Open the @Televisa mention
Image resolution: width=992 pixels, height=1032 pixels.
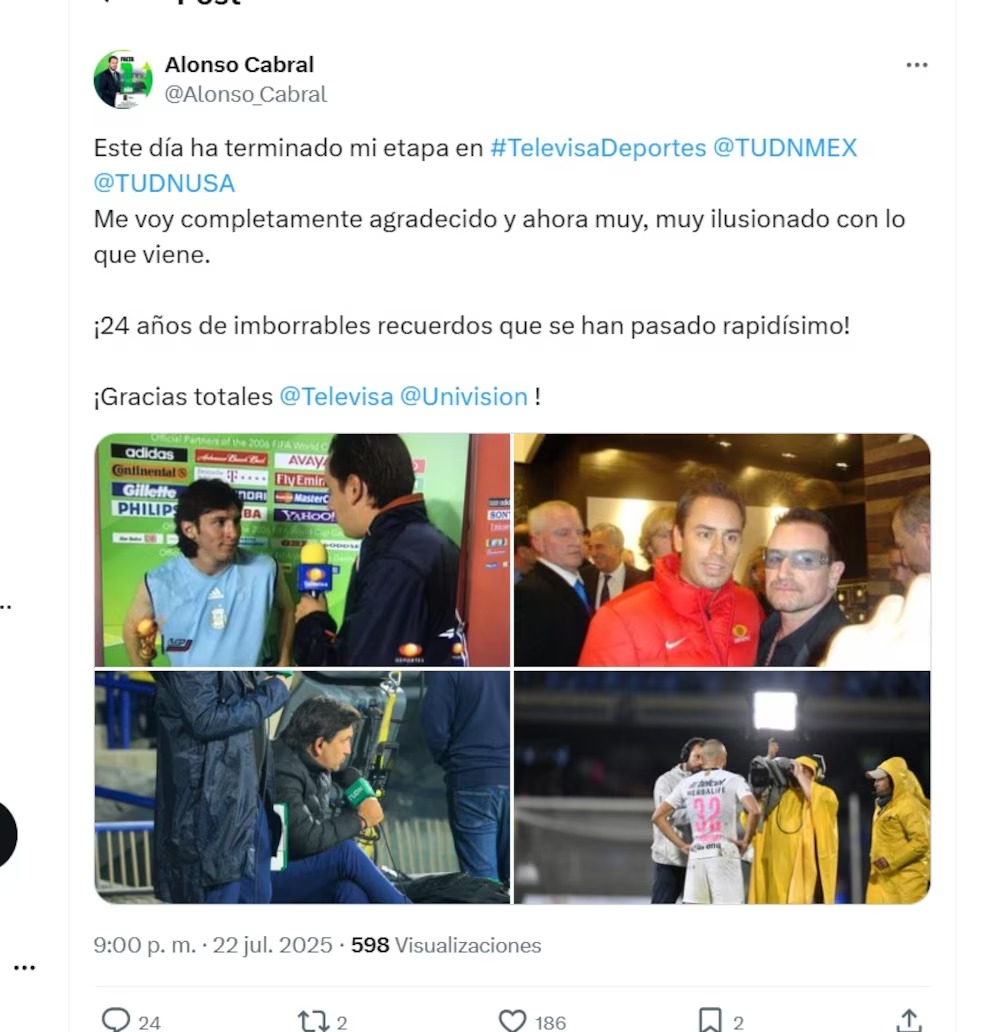pos(336,397)
